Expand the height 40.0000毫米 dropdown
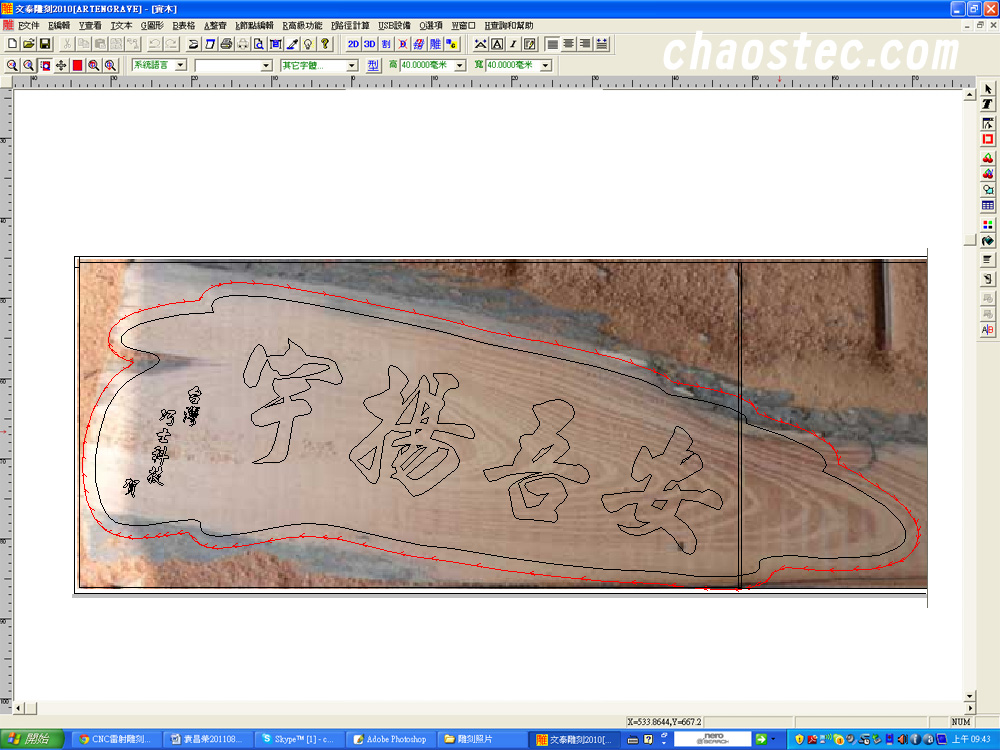 [460, 65]
